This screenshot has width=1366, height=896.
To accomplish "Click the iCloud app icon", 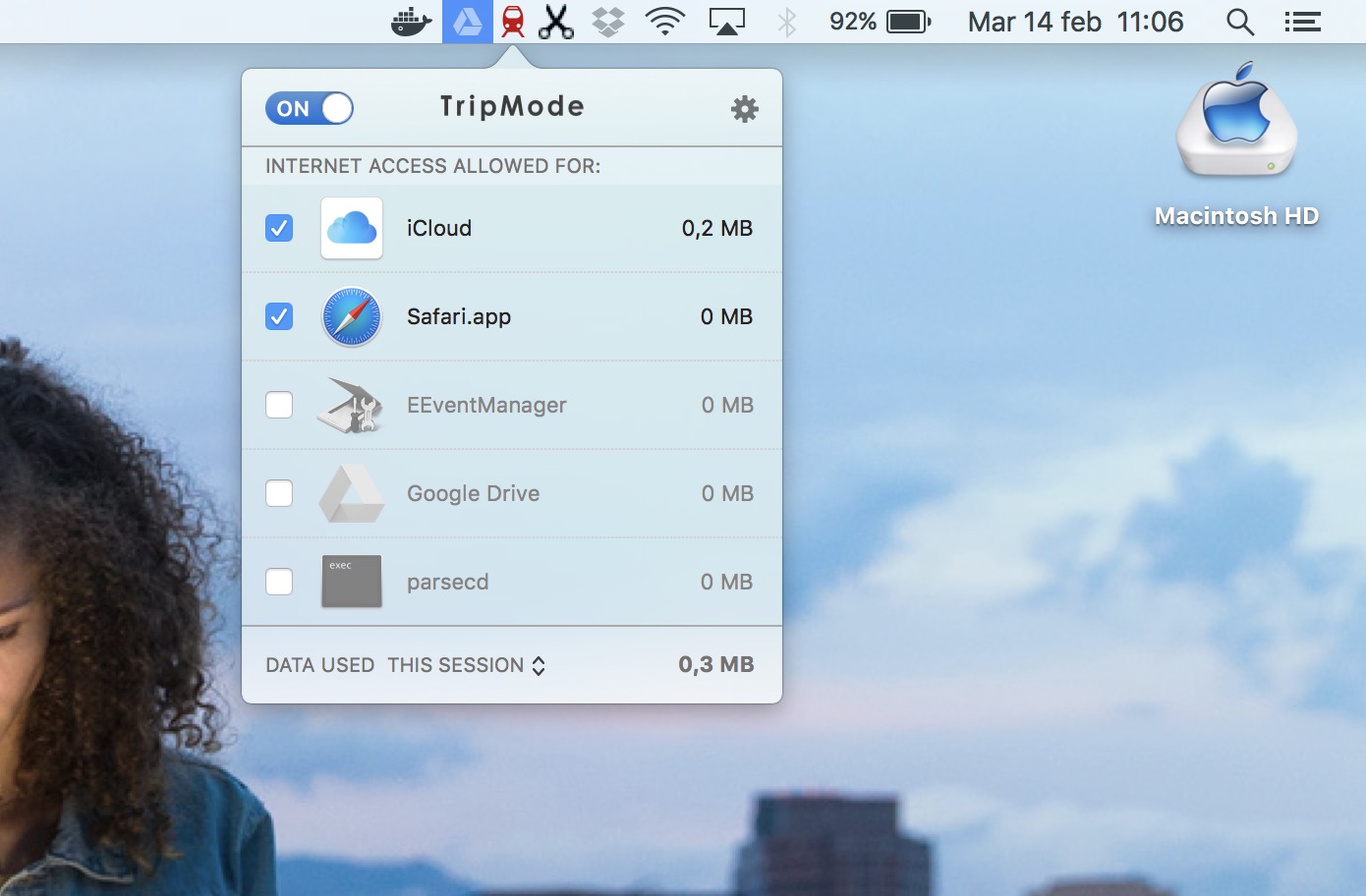I will point(352,228).
